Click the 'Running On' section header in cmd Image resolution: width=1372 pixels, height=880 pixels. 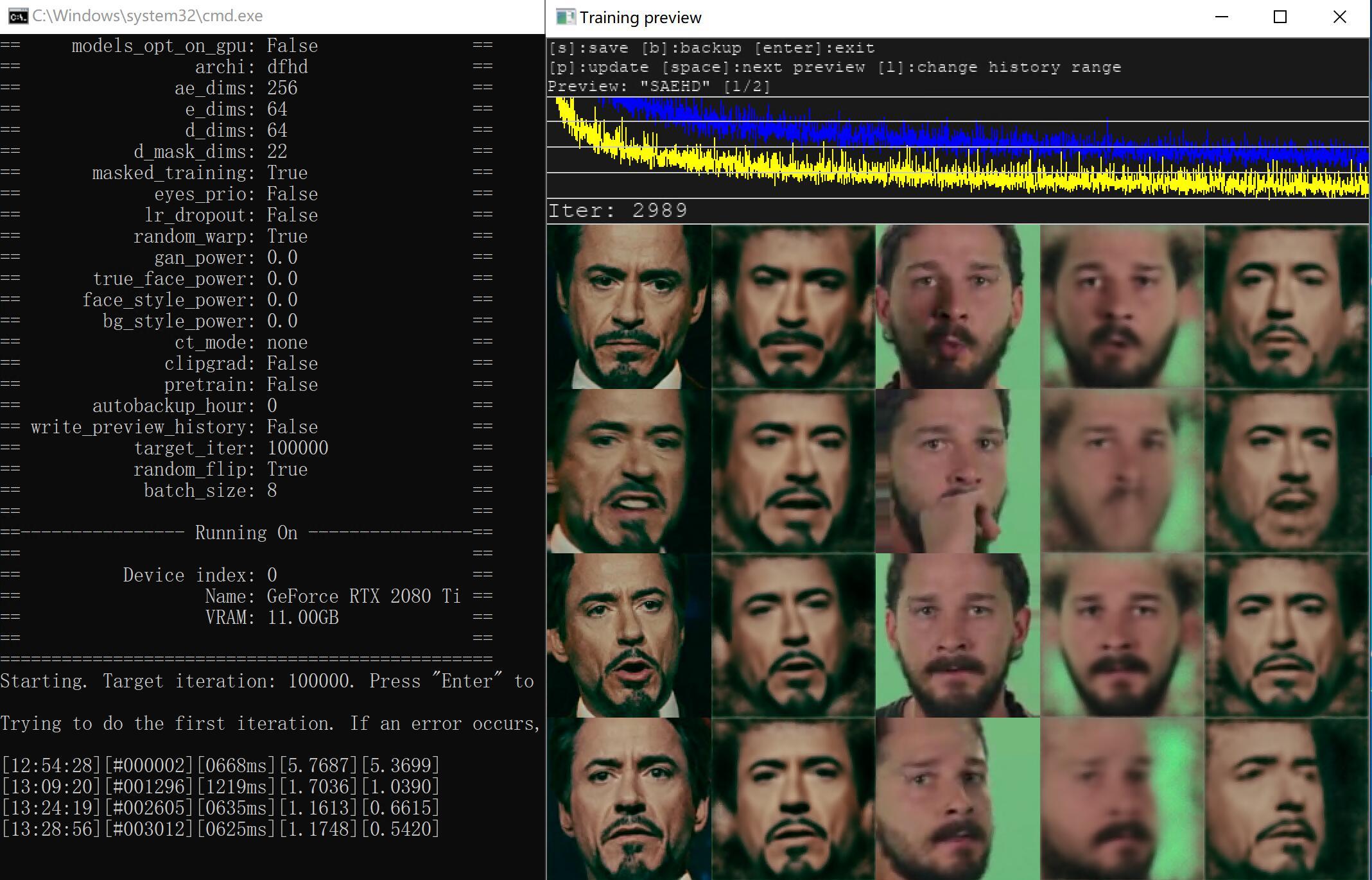pyautogui.click(x=246, y=533)
